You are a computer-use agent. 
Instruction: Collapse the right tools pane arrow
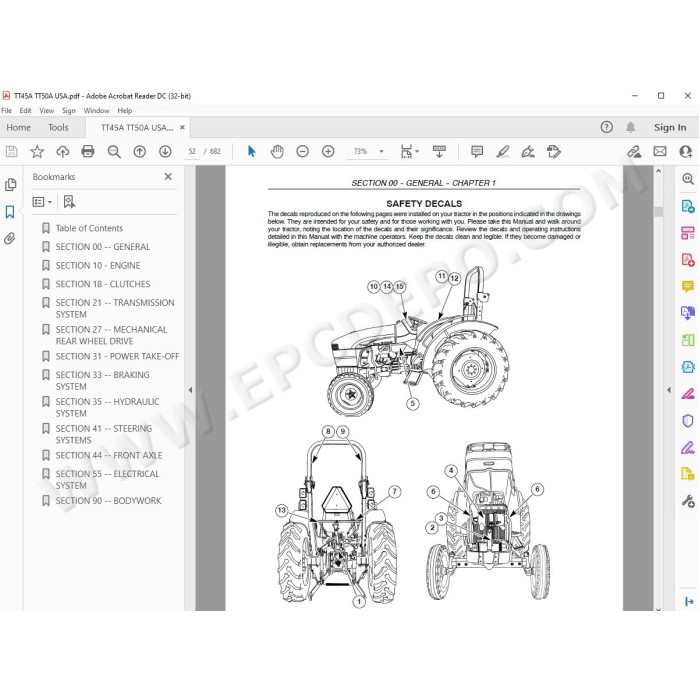(x=669, y=390)
